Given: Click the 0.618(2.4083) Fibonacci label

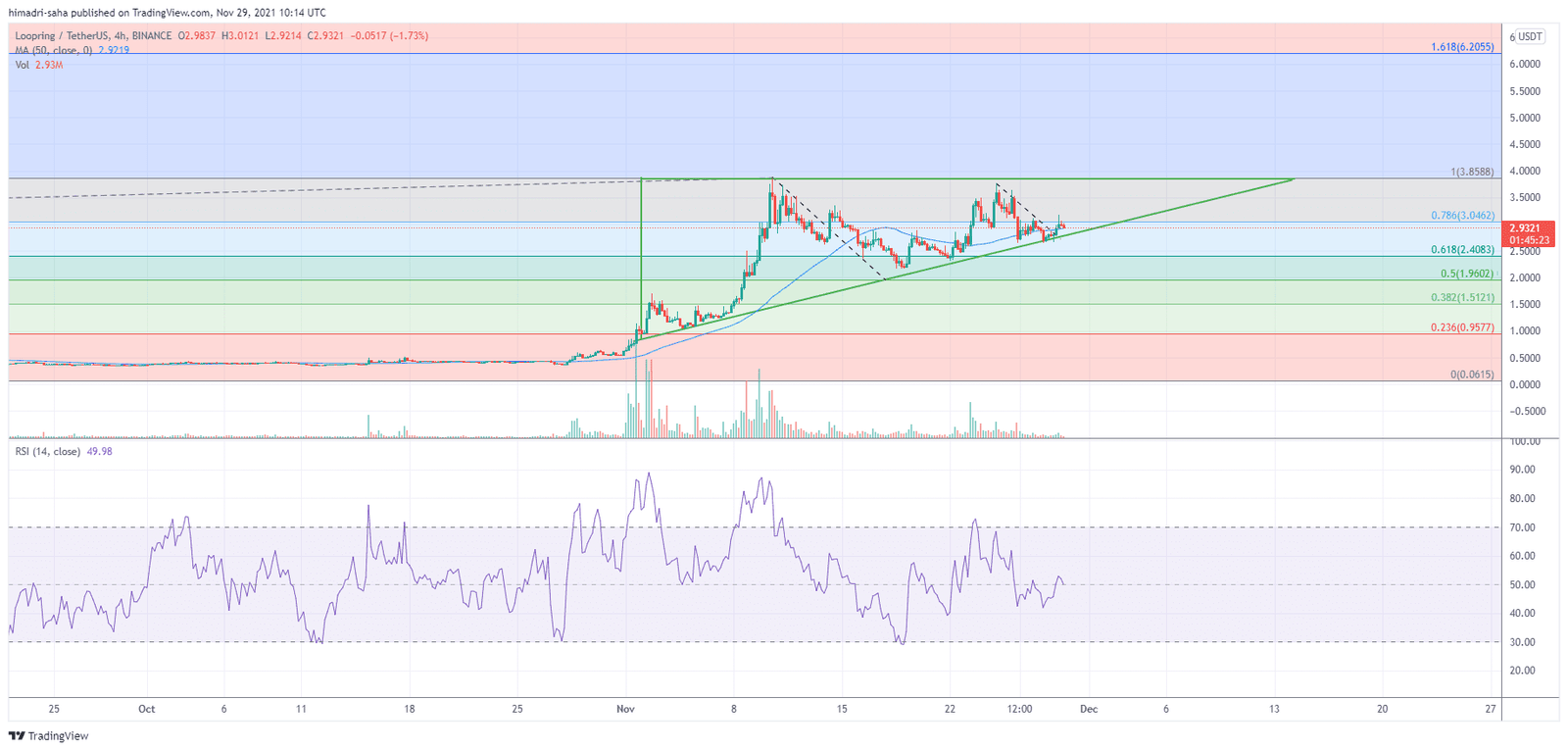Looking at the screenshot, I should click(x=1462, y=250).
